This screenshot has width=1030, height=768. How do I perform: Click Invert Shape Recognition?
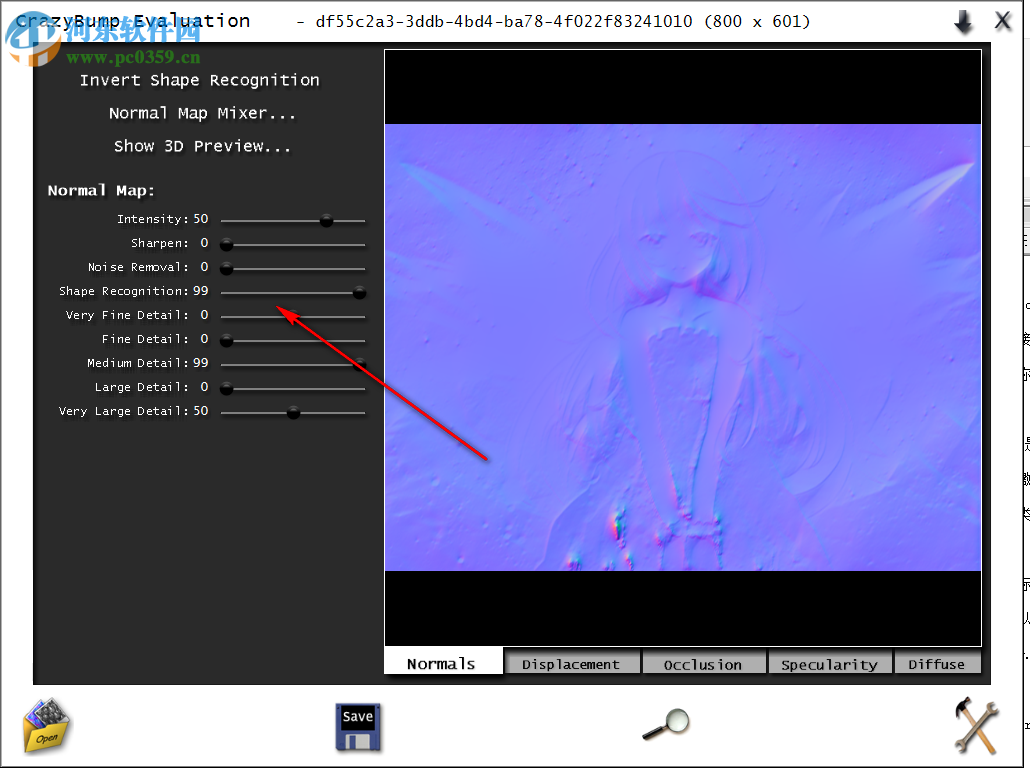(200, 80)
